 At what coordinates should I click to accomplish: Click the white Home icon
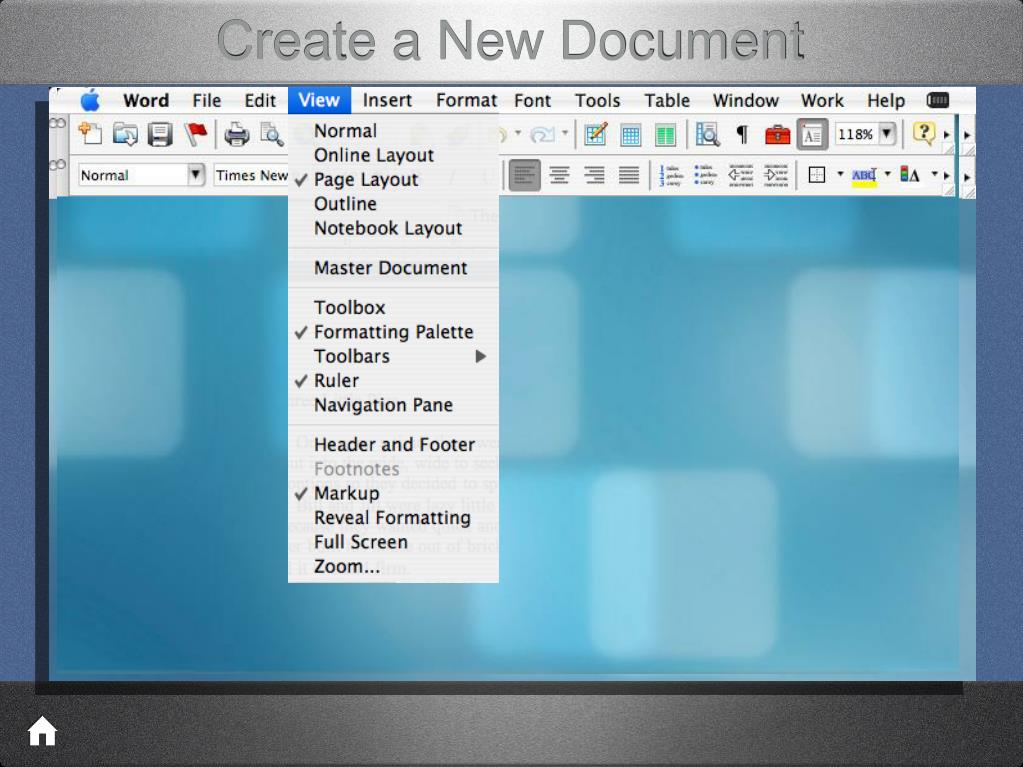pyautogui.click(x=42, y=730)
